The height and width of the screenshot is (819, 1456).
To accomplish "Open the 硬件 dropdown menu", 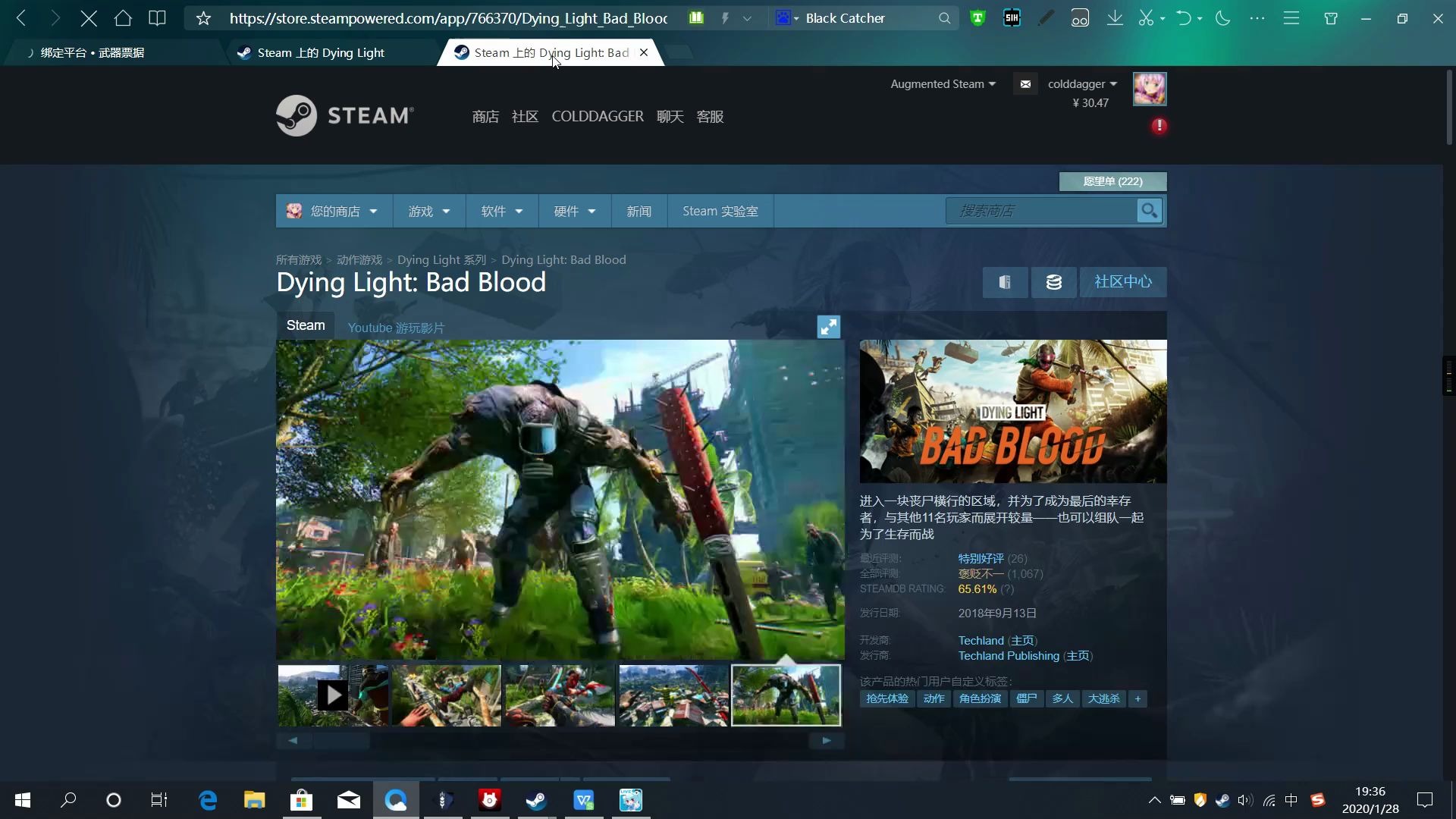I will (575, 211).
